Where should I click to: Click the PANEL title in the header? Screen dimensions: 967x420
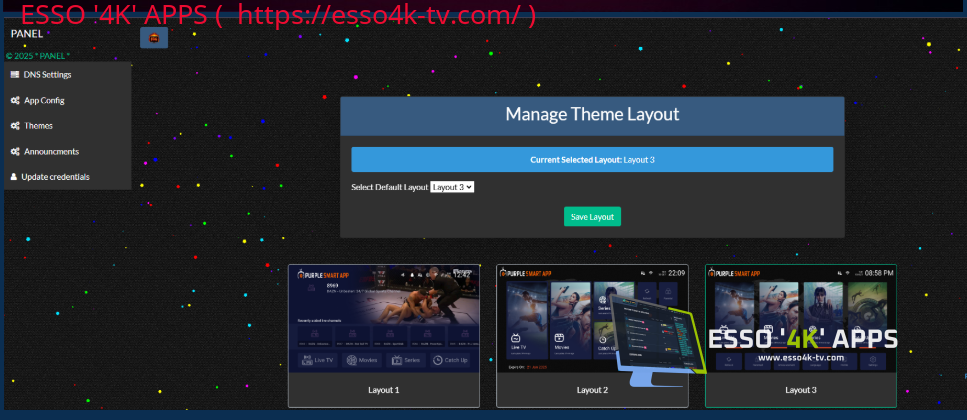27,34
